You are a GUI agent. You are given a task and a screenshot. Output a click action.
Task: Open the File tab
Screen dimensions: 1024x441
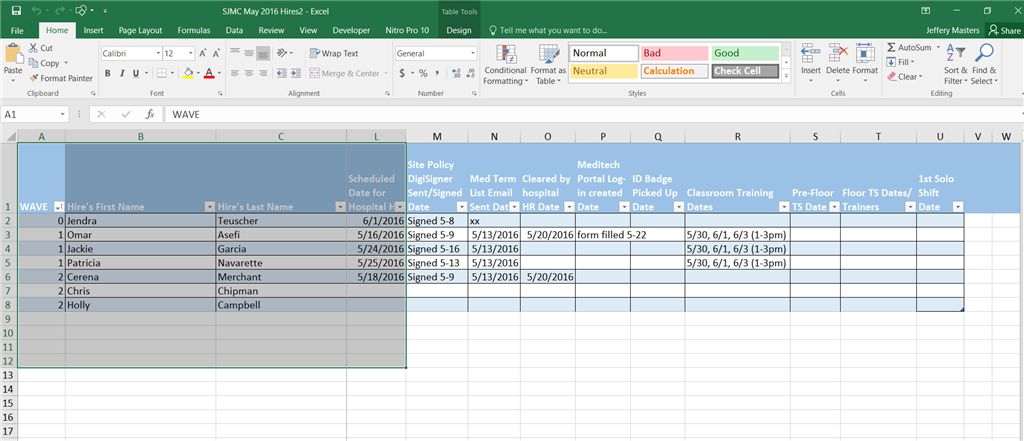[17, 30]
